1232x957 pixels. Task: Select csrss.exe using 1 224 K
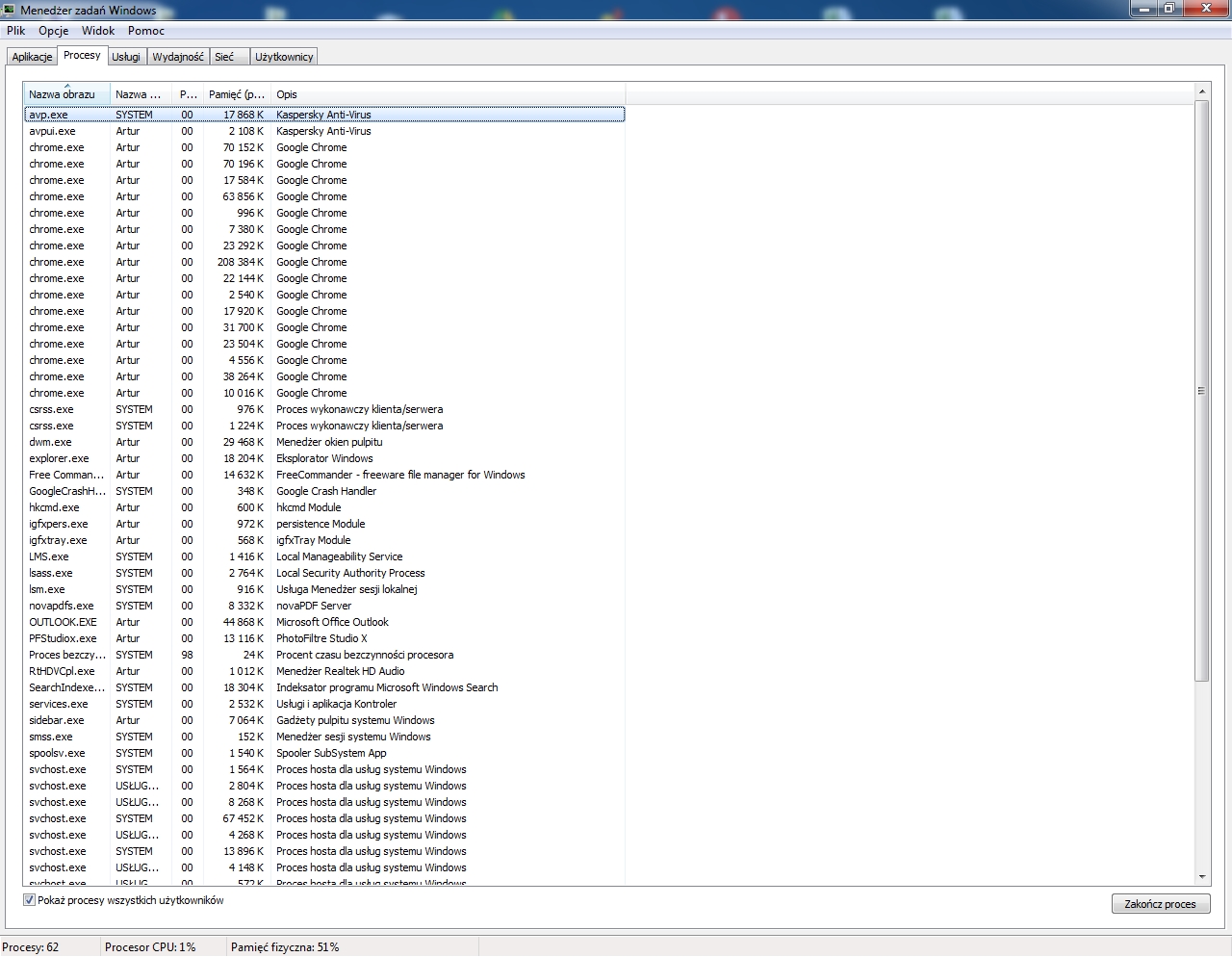click(324, 426)
